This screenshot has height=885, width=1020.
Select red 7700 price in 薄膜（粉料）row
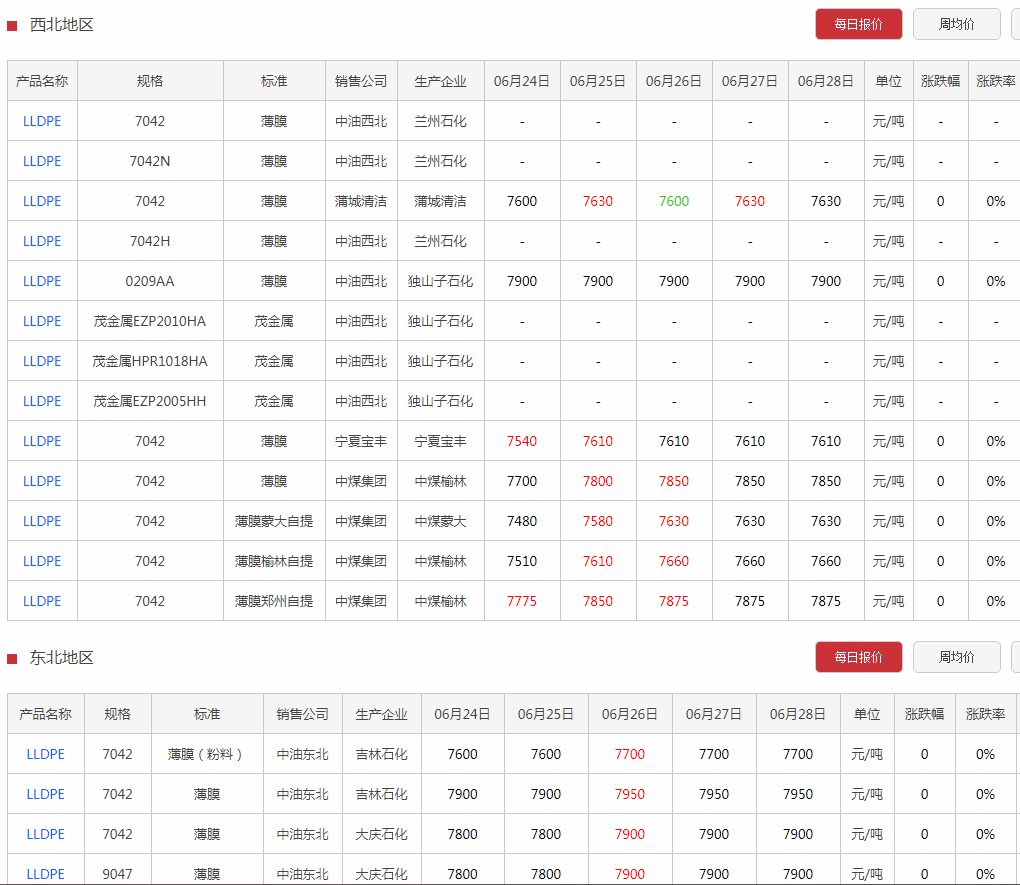coord(630,754)
